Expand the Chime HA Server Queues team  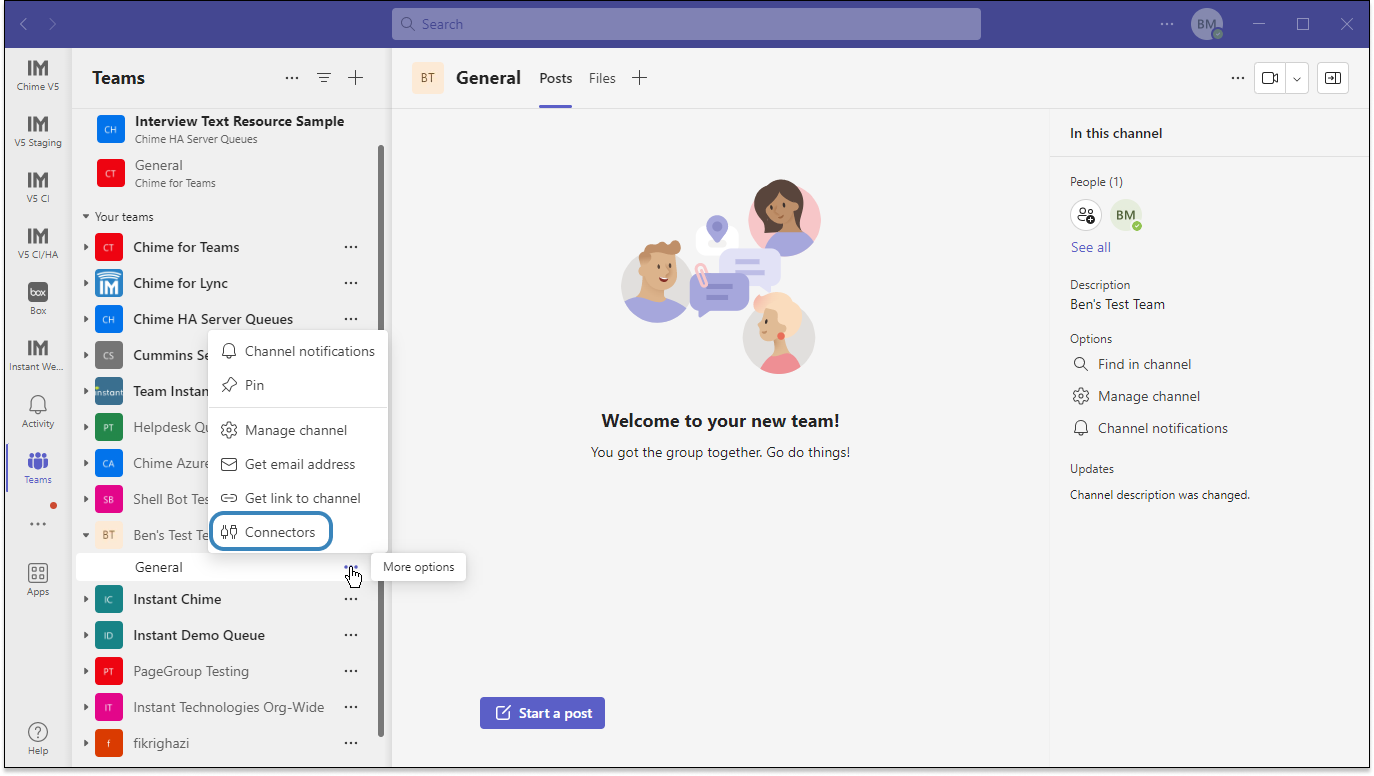[x=86, y=320]
